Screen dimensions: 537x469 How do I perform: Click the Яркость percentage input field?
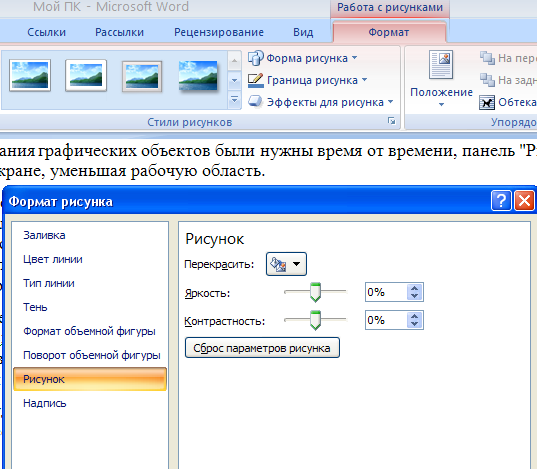[386, 292]
